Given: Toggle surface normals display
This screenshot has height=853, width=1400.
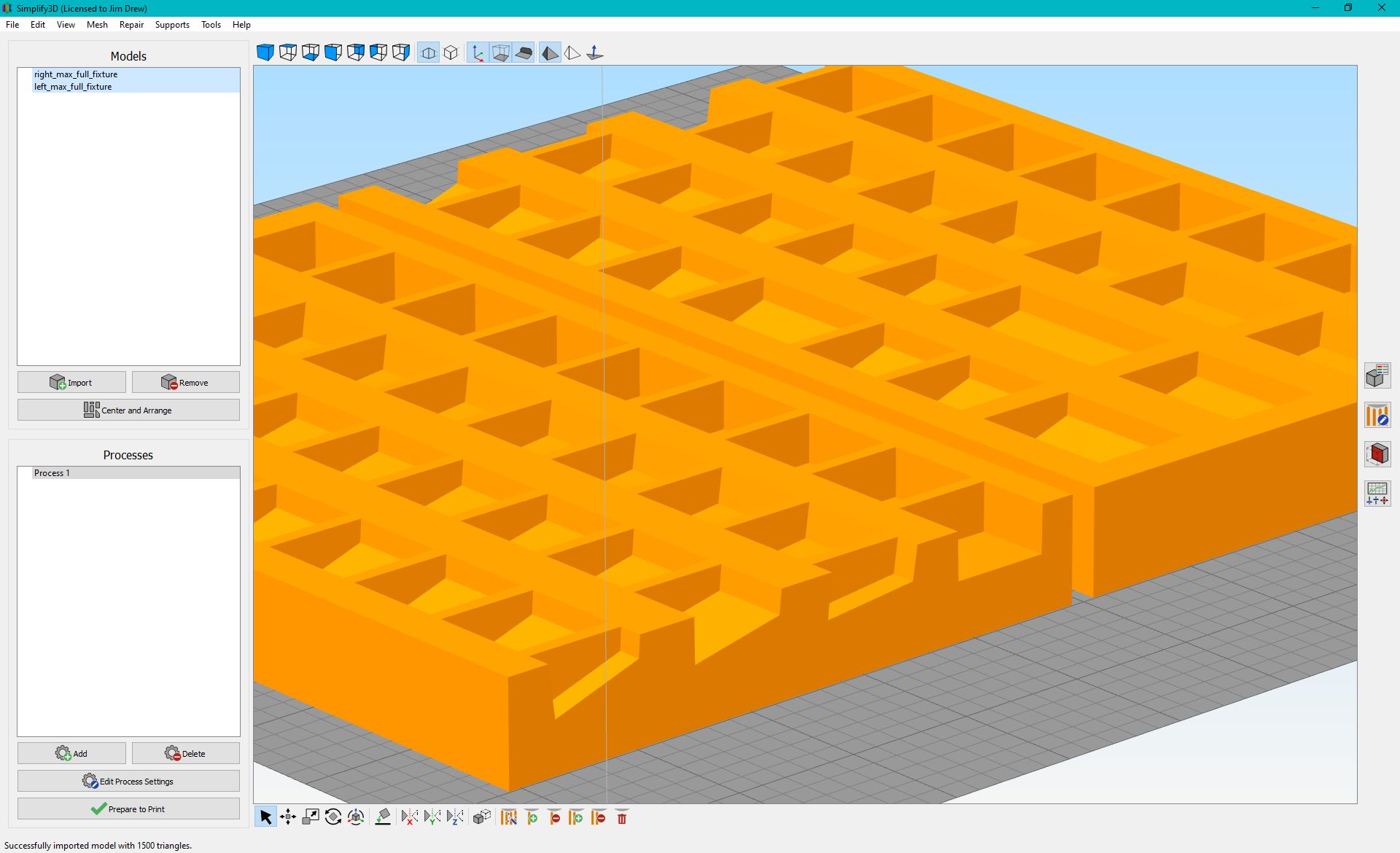Looking at the screenshot, I should point(595,52).
